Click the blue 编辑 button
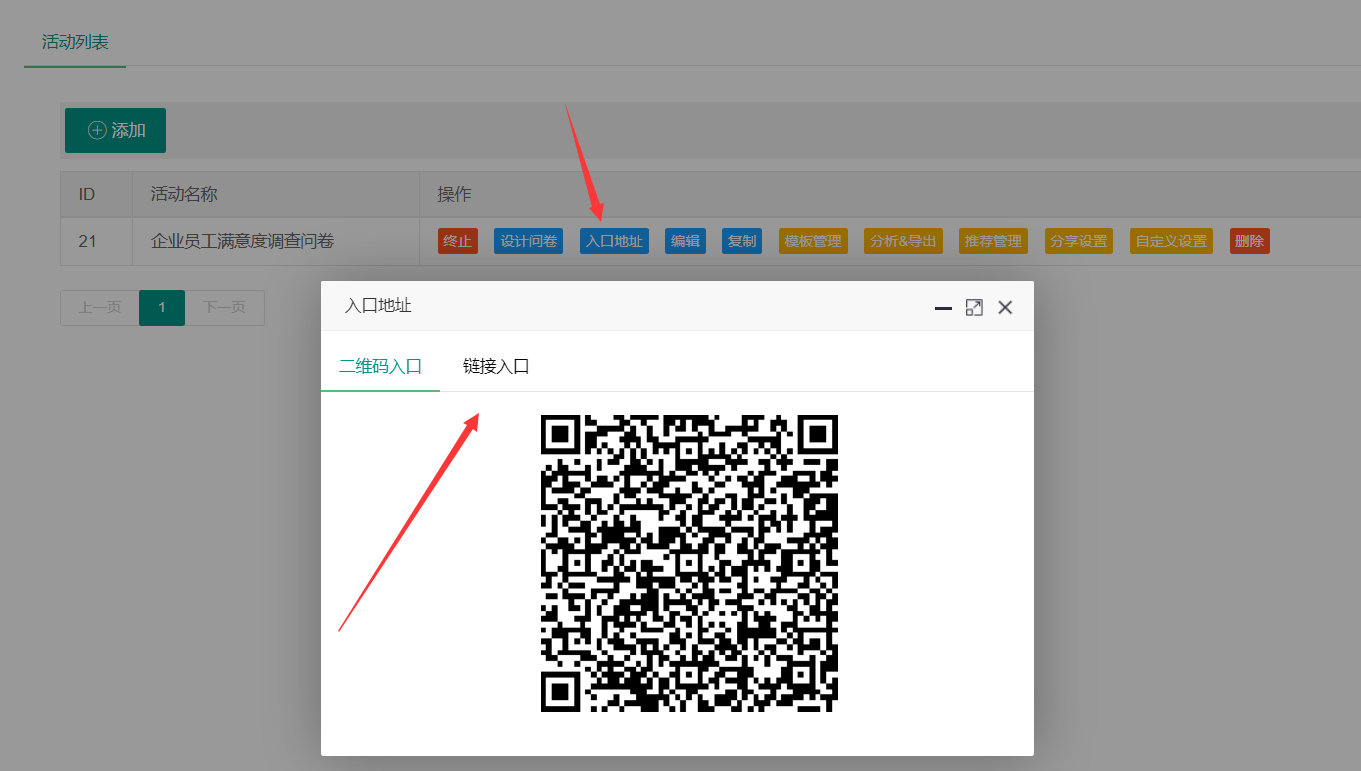 [685, 241]
